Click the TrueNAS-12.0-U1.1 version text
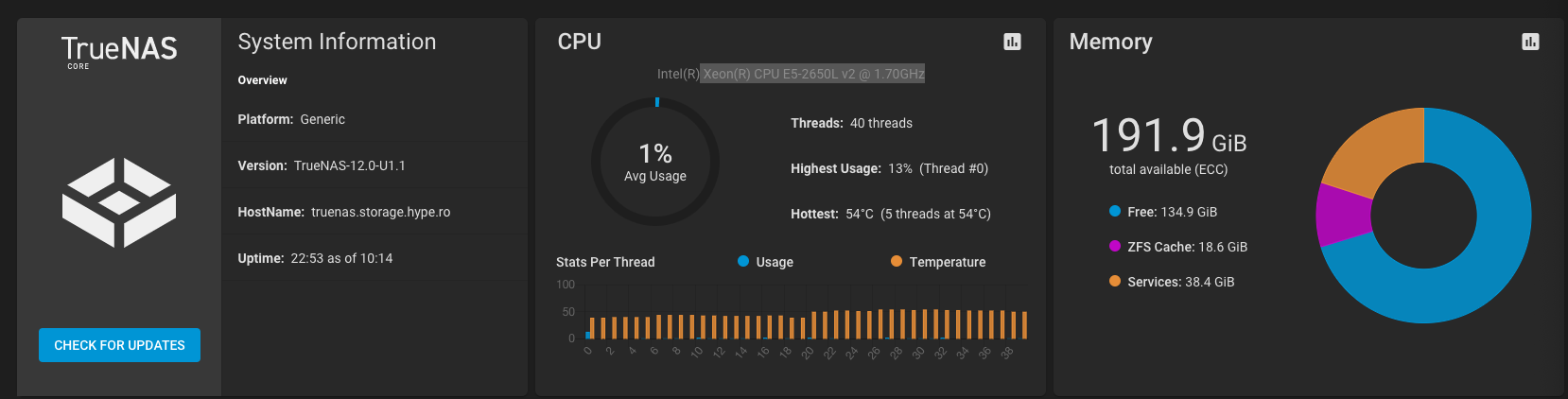Viewport: 1568px width, 399px height. pyautogui.click(x=349, y=165)
